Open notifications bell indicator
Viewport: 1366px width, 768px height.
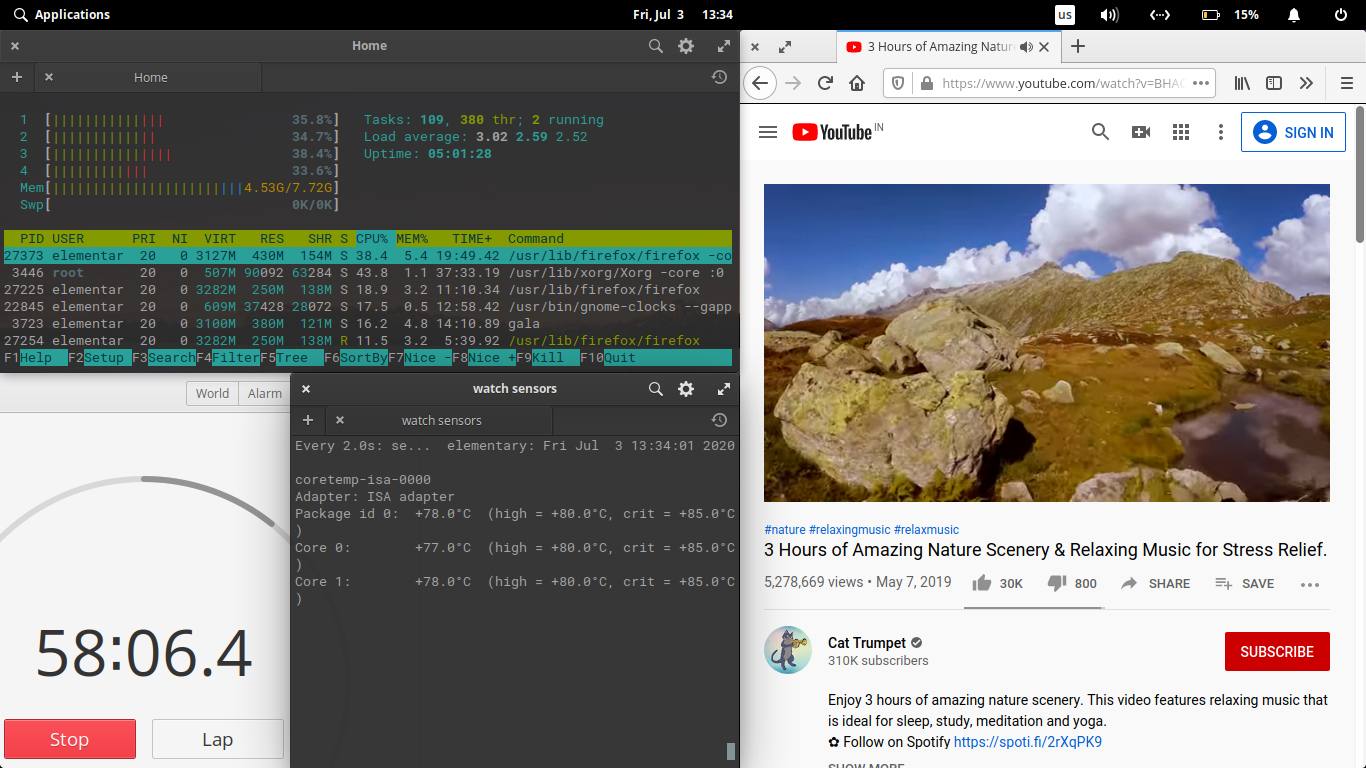click(x=1294, y=15)
